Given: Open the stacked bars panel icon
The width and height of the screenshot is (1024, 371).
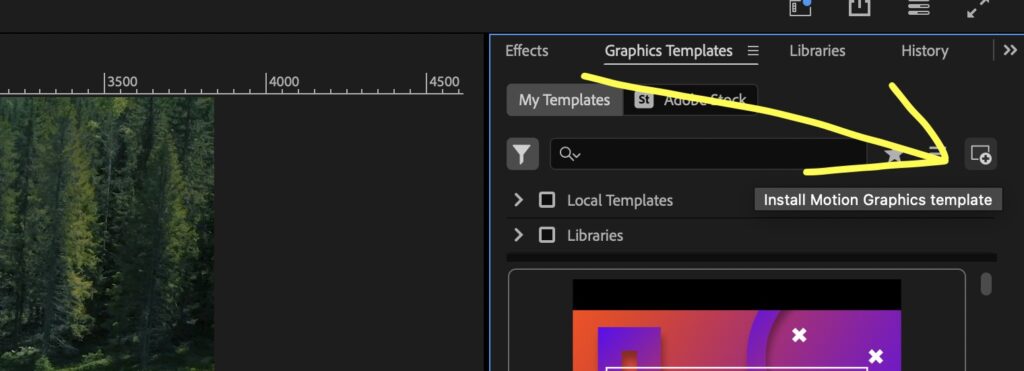Looking at the screenshot, I should (x=918, y=7).
